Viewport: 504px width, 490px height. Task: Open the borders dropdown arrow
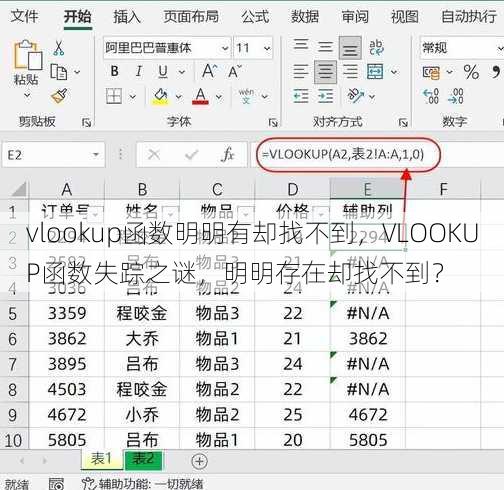click(133, 97)
